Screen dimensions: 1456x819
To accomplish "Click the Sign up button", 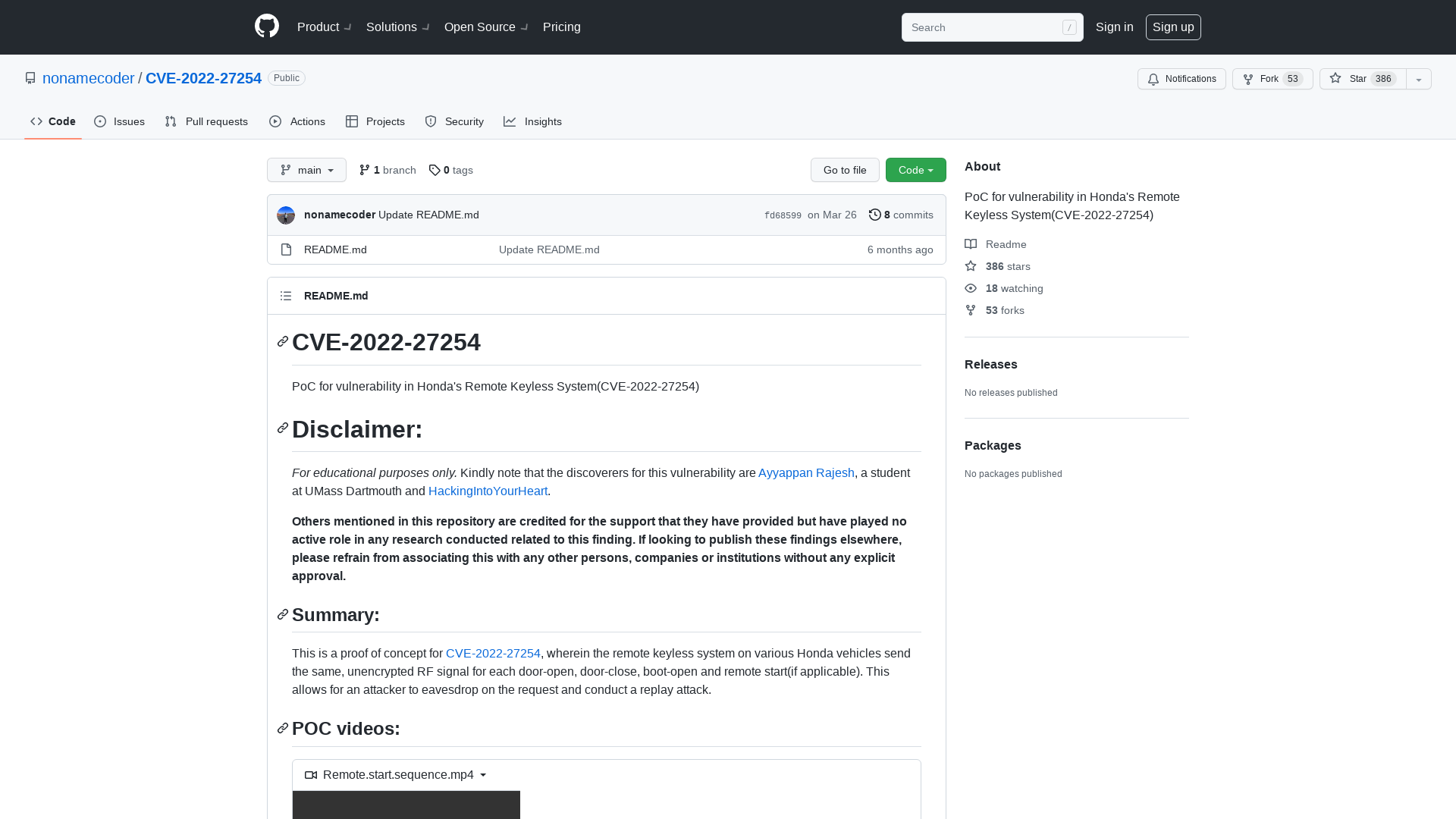I will point(1173,27).
